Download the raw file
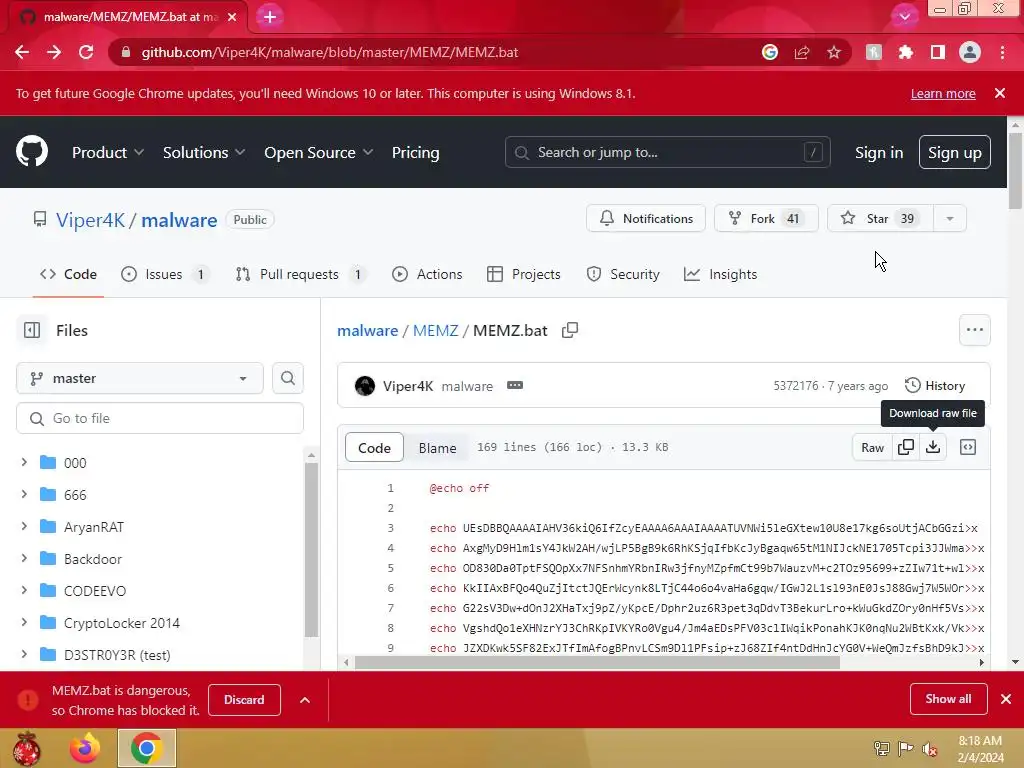 point(933,447)
